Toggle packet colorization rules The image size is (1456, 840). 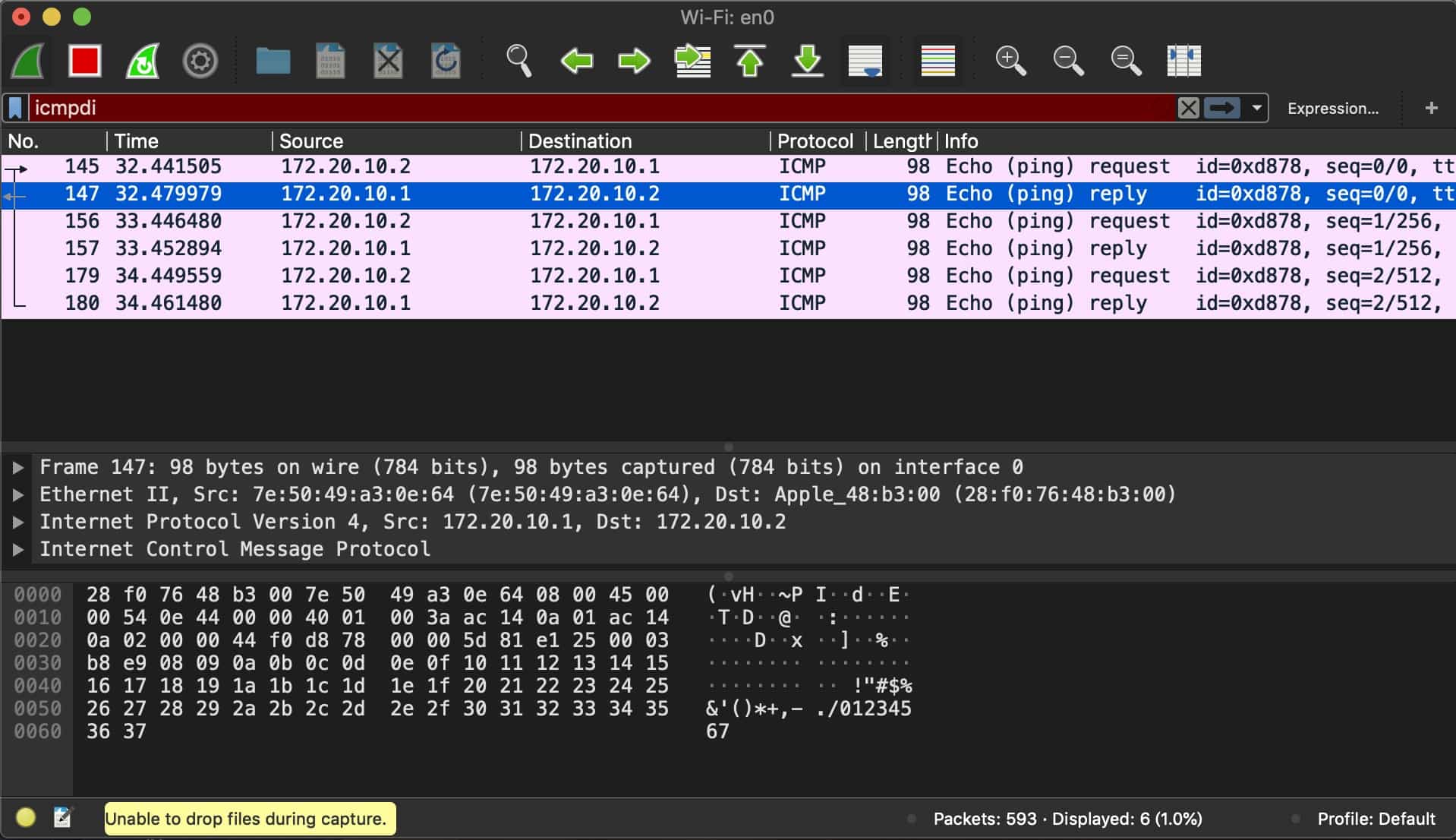click(938, 61)
